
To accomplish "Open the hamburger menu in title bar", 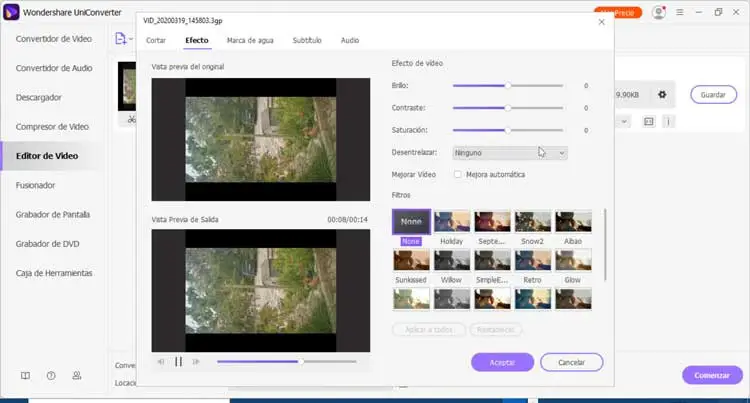I will point(682,12).
